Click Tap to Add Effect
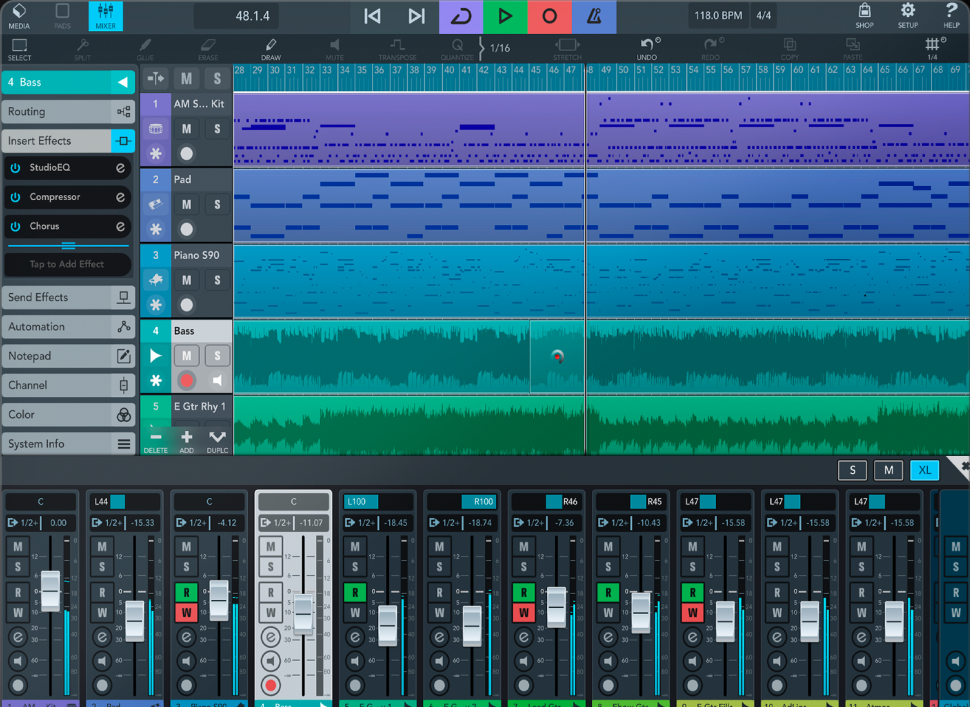Screen dimensions: 970x707 click(x=67, y=264)
